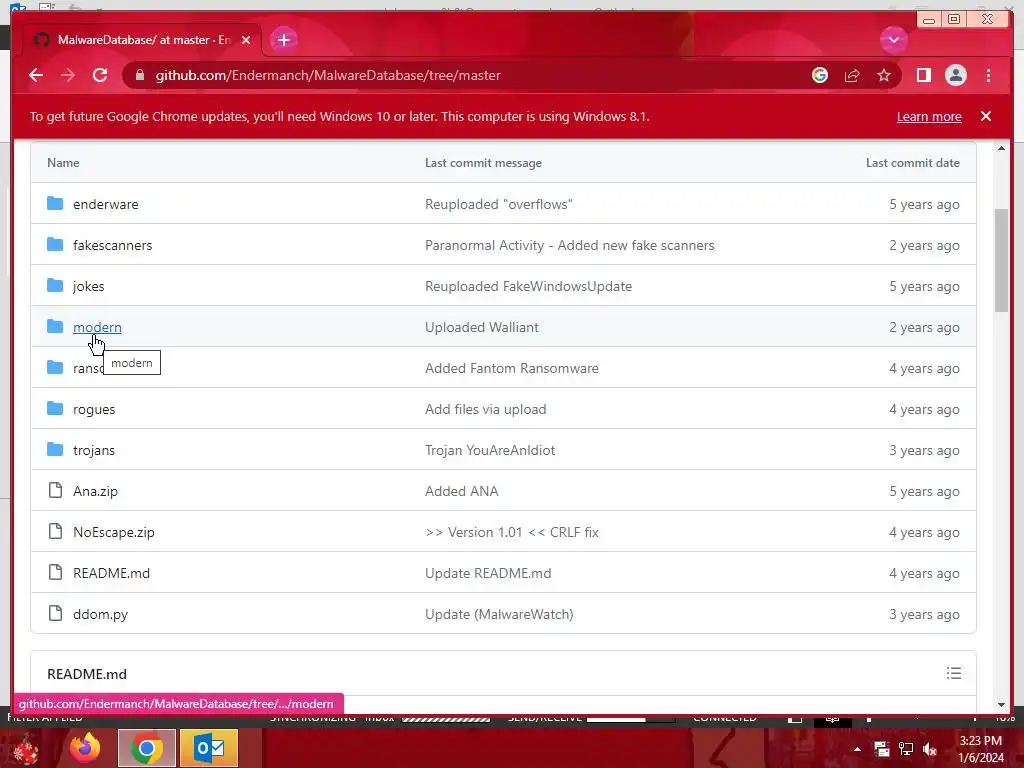Screen dimensions: 1024x768
Task: Open commit 'Added Fantom Ransomware'
Action: (511, 368)
